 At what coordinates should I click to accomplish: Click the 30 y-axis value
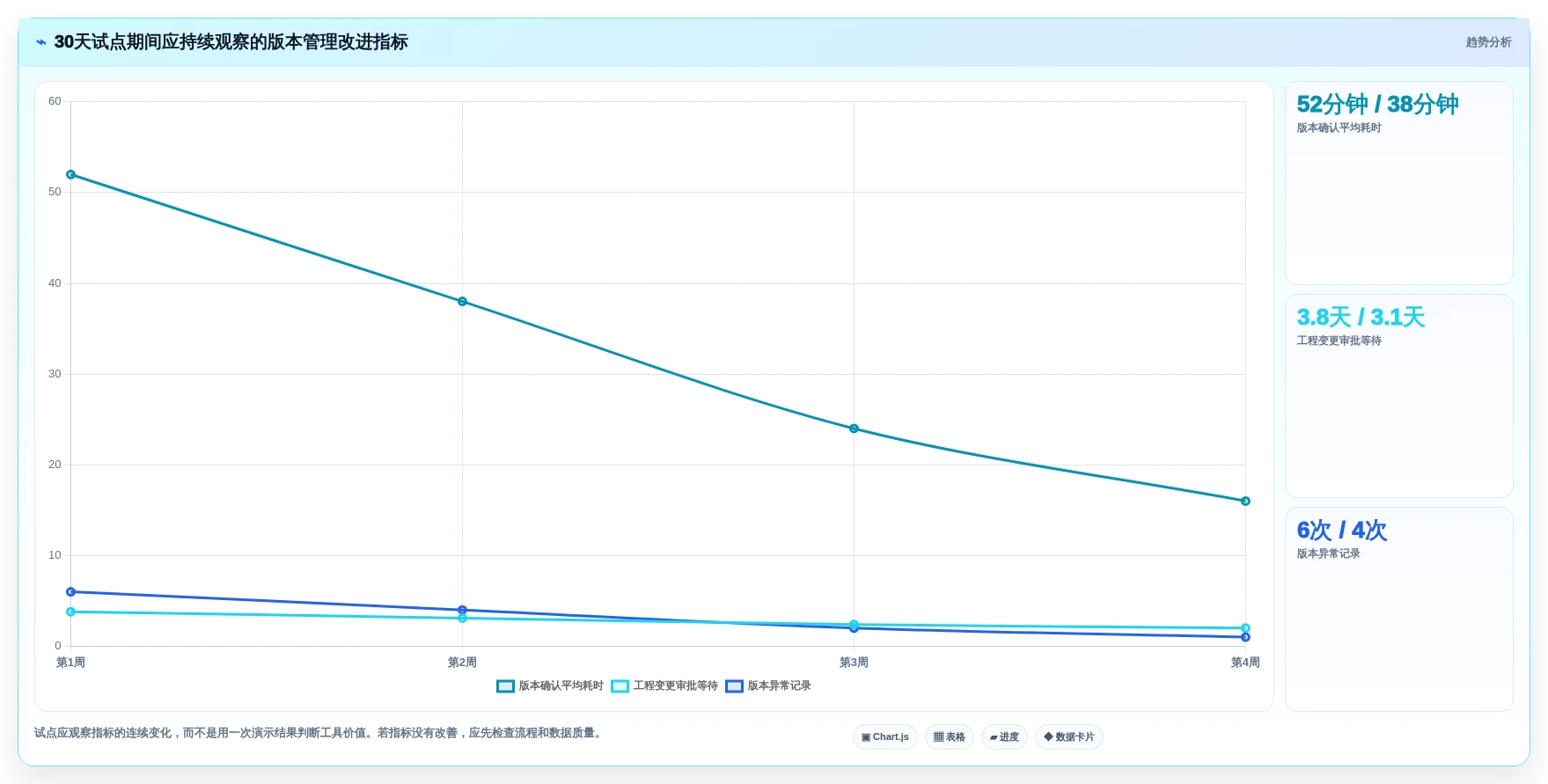[55, 374]
